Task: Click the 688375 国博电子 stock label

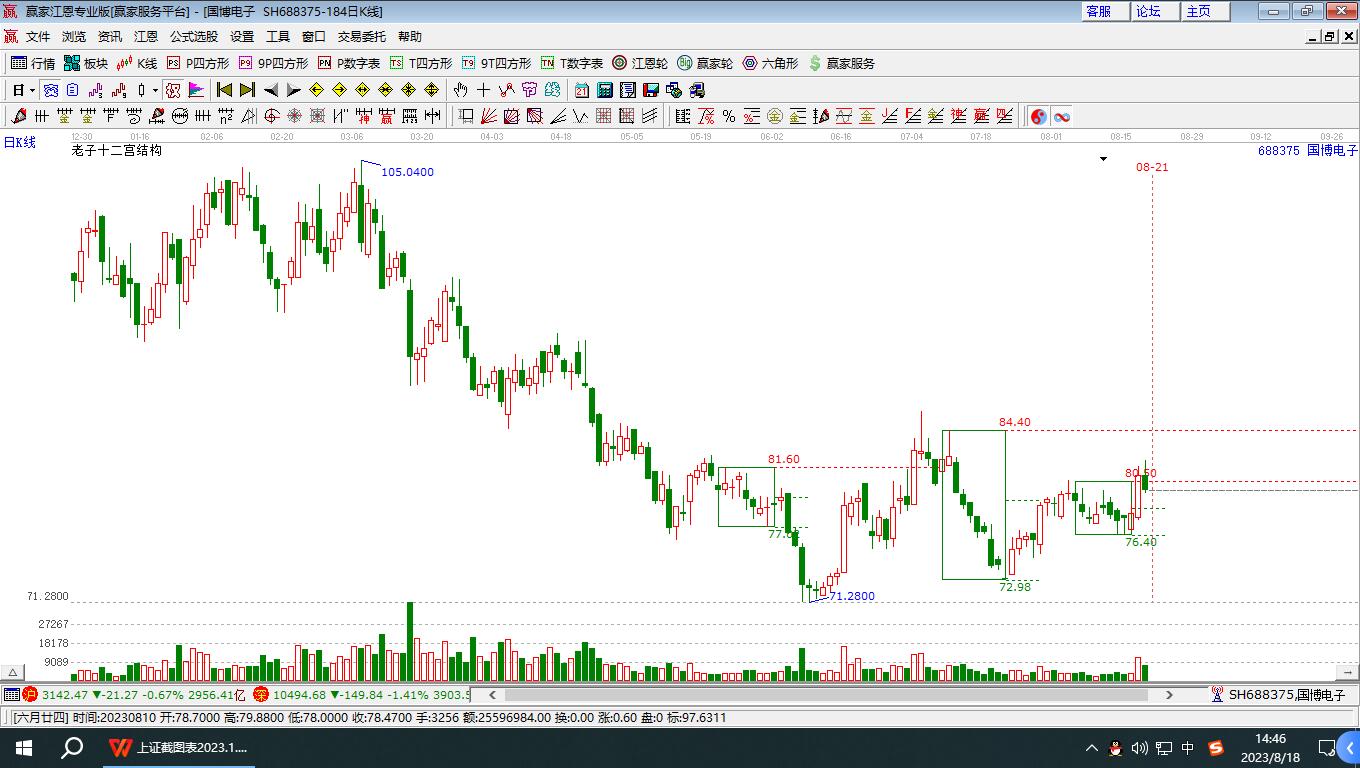Action: pyautogui.click(x=1308, y=151)
